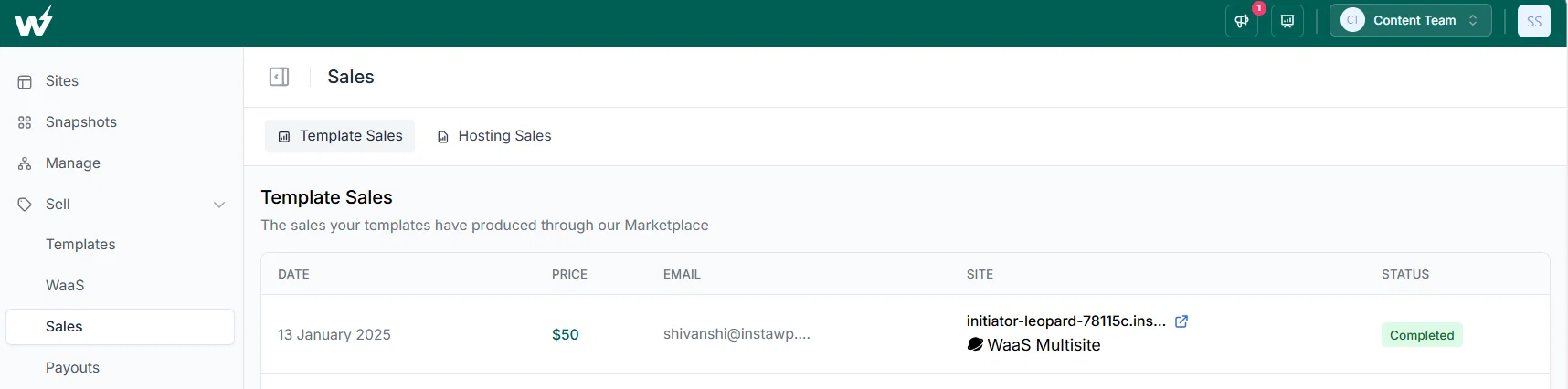Click the presentation screen icon in header
Screen dimensions: 1568x389
click(1287, 21)
